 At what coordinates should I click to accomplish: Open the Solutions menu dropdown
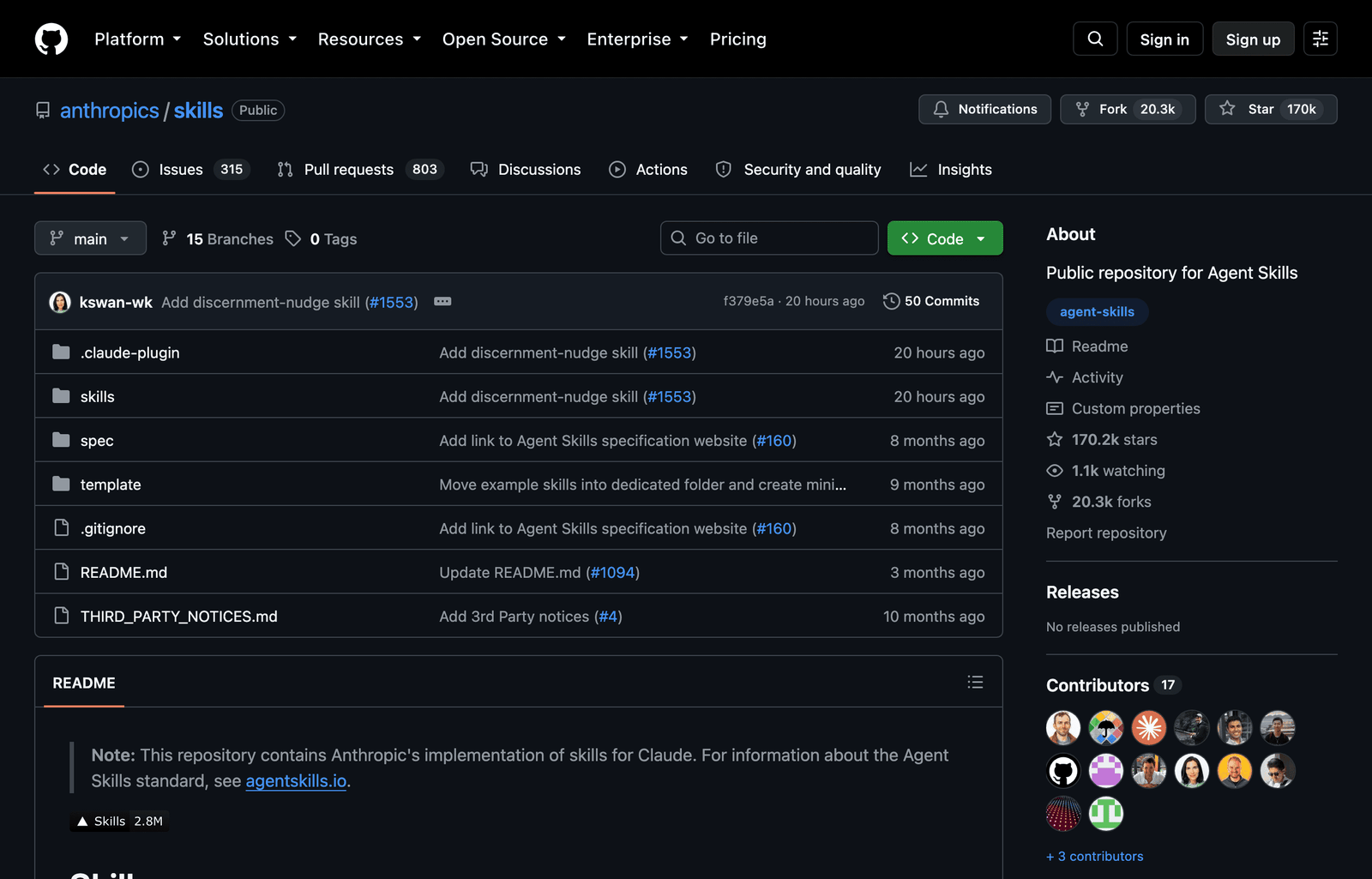click(x=250, y=39)
